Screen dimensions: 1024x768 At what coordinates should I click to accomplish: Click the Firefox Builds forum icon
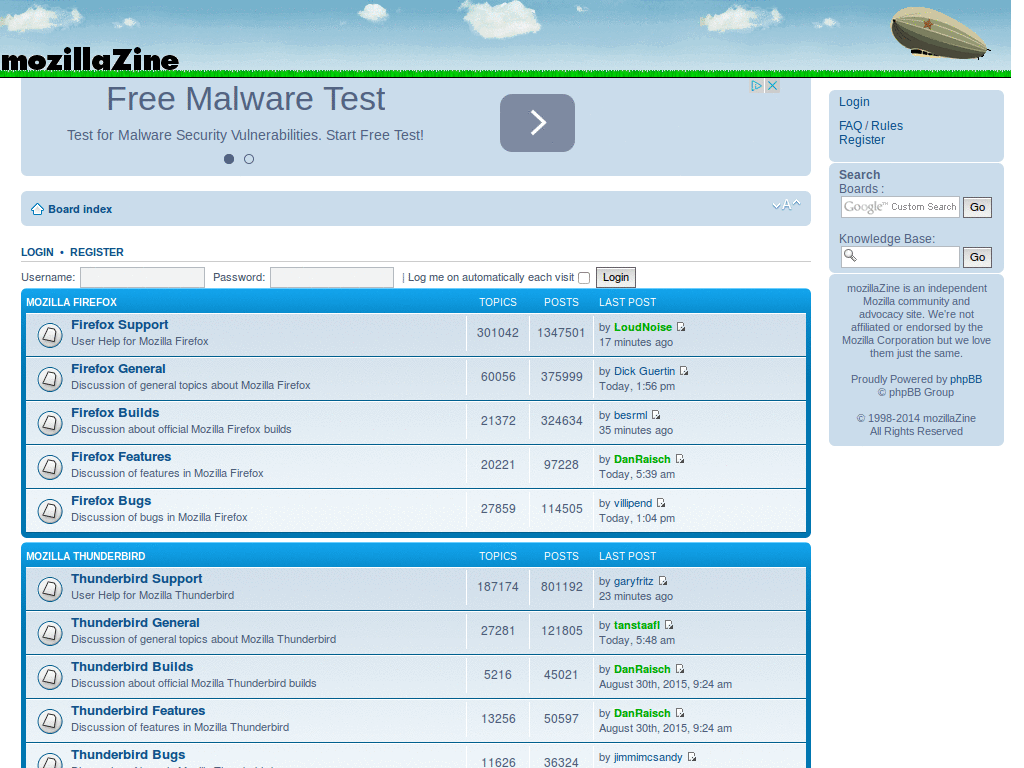point(50,423)
